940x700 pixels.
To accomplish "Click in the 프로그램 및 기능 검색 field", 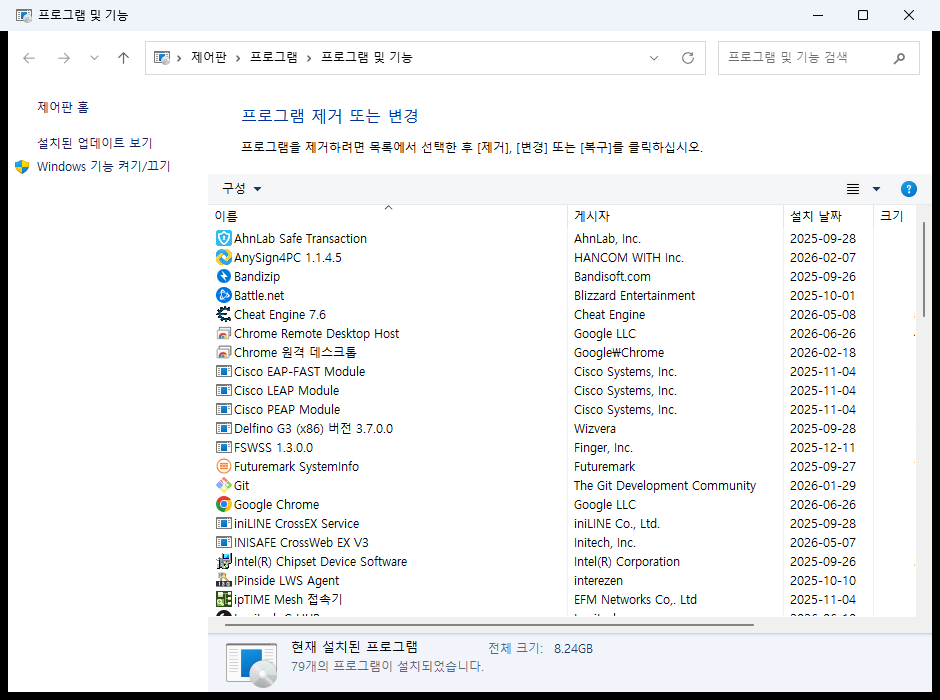I will [x=818, y=58].
